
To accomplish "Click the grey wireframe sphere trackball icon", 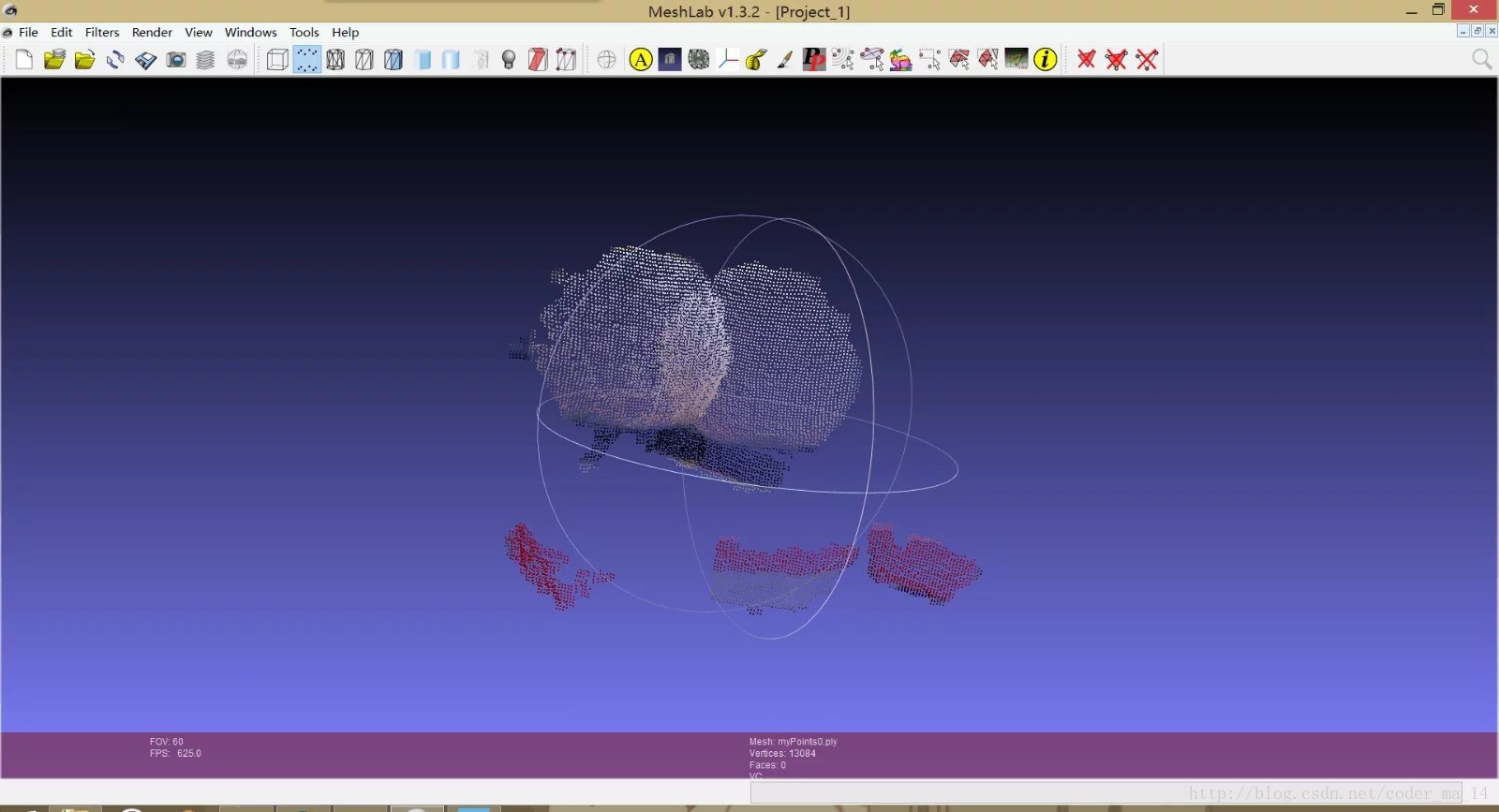I will [x=606, y=60].
